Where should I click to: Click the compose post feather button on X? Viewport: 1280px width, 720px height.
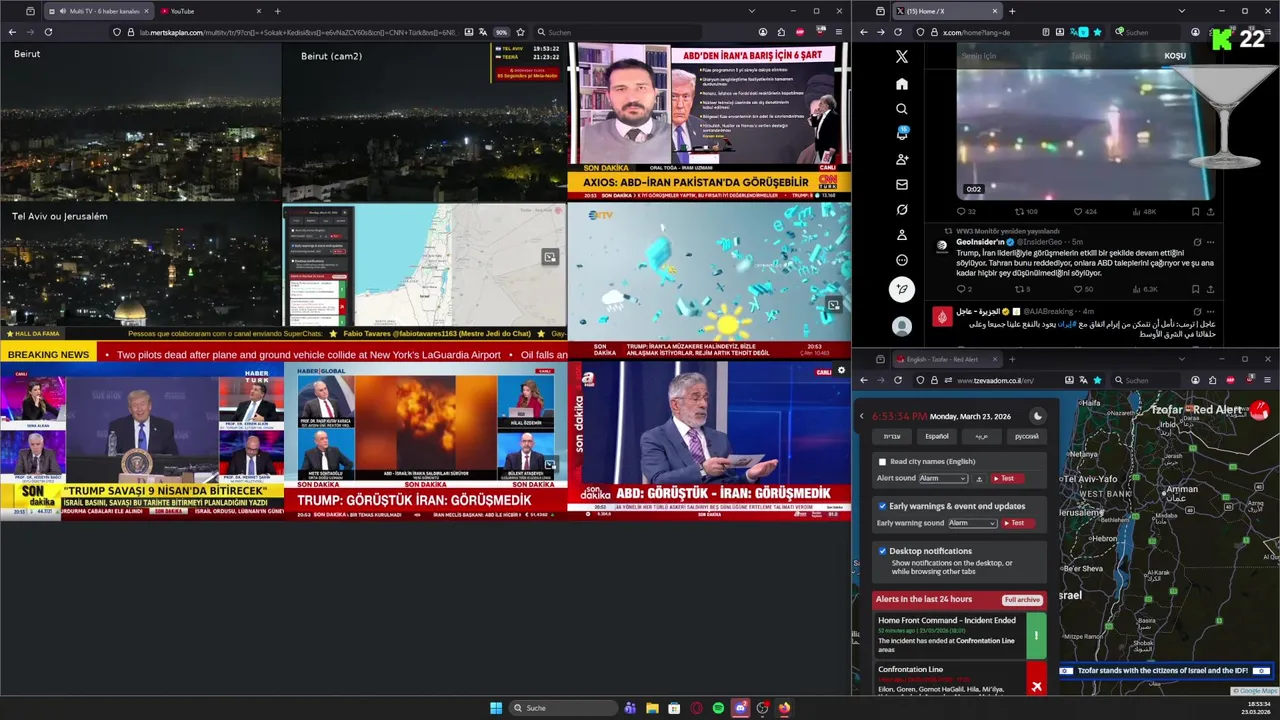(x=901, y=290)
